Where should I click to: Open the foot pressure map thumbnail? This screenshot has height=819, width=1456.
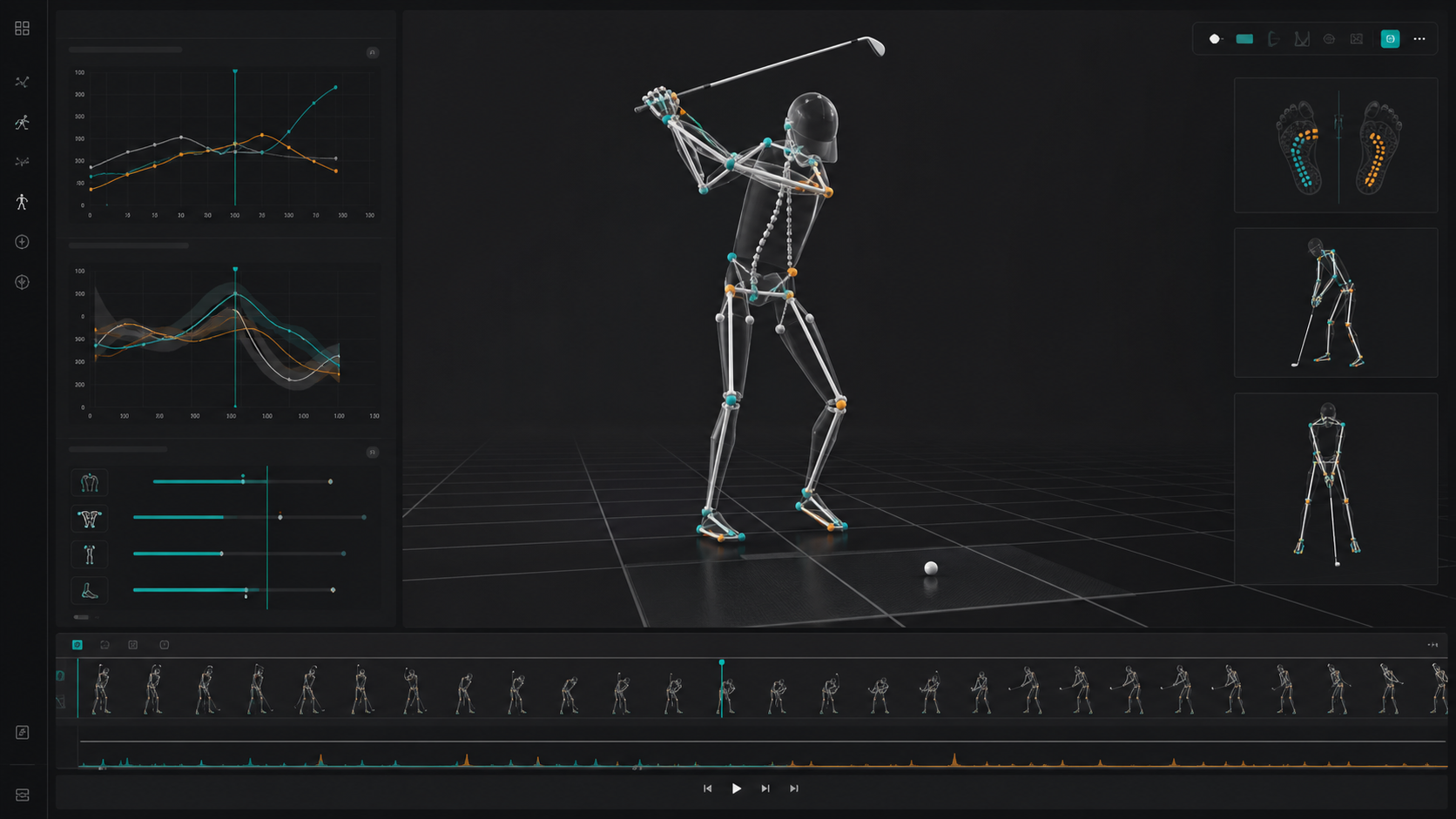coord(1336,145)
